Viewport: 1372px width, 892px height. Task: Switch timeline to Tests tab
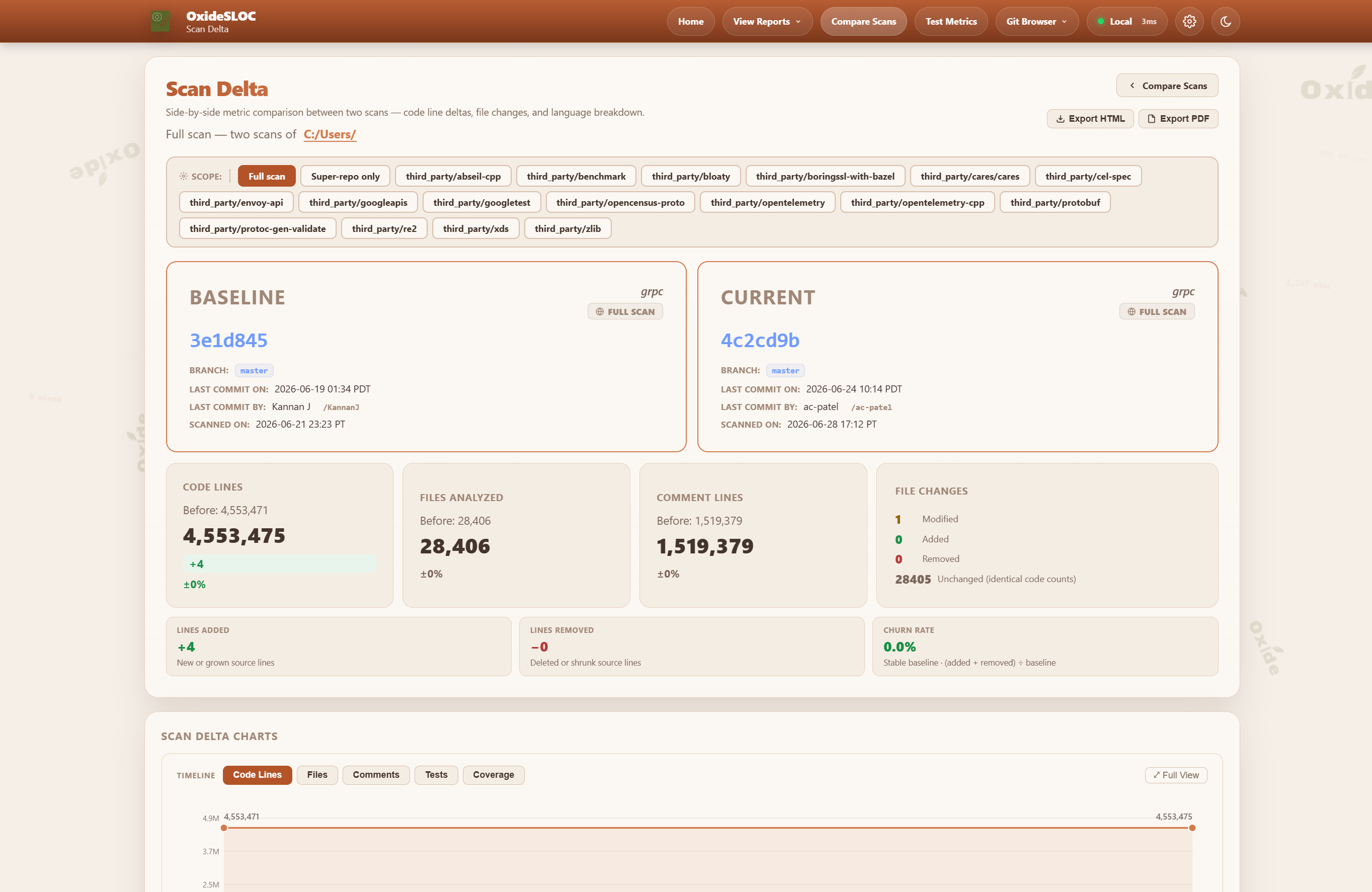(436, 775)
